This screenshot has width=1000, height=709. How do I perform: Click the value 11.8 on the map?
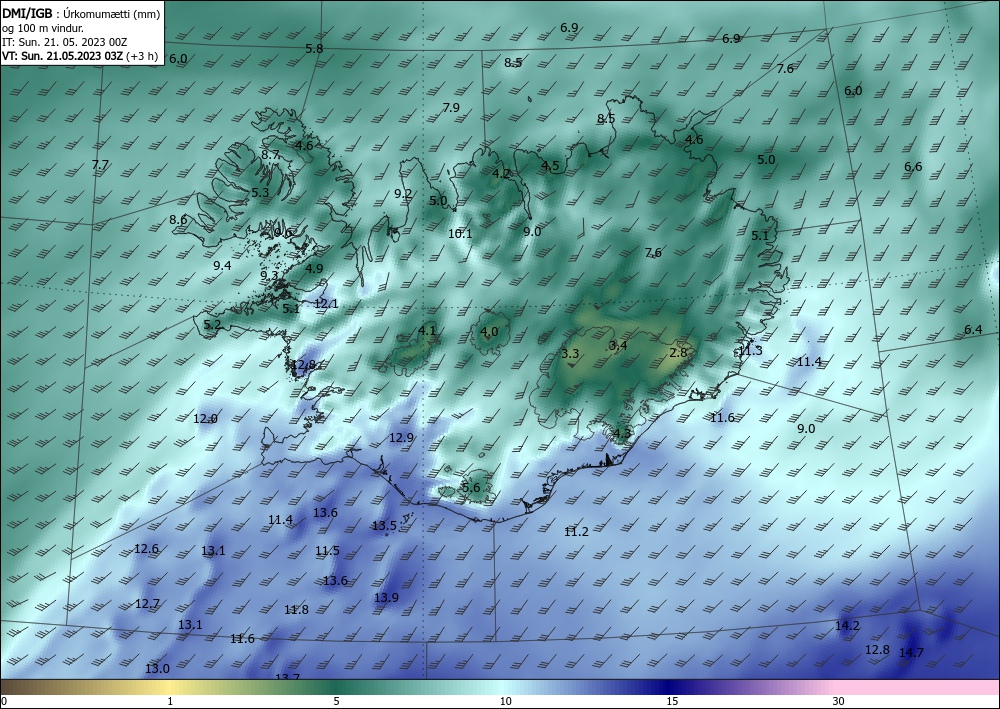297,610
